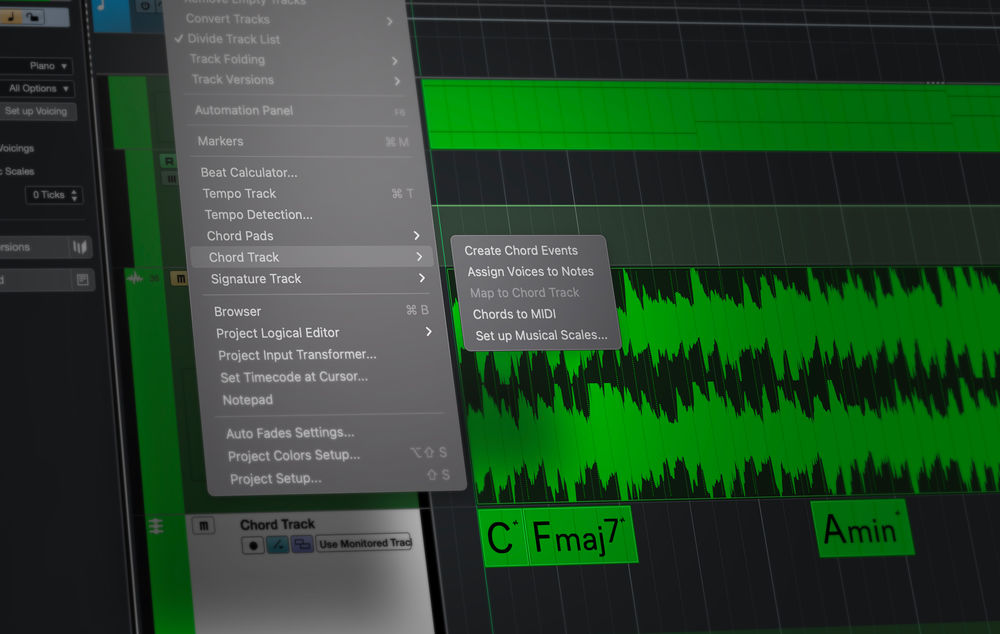Click the highlighted Chord Track menu entry

coord(312,257)
